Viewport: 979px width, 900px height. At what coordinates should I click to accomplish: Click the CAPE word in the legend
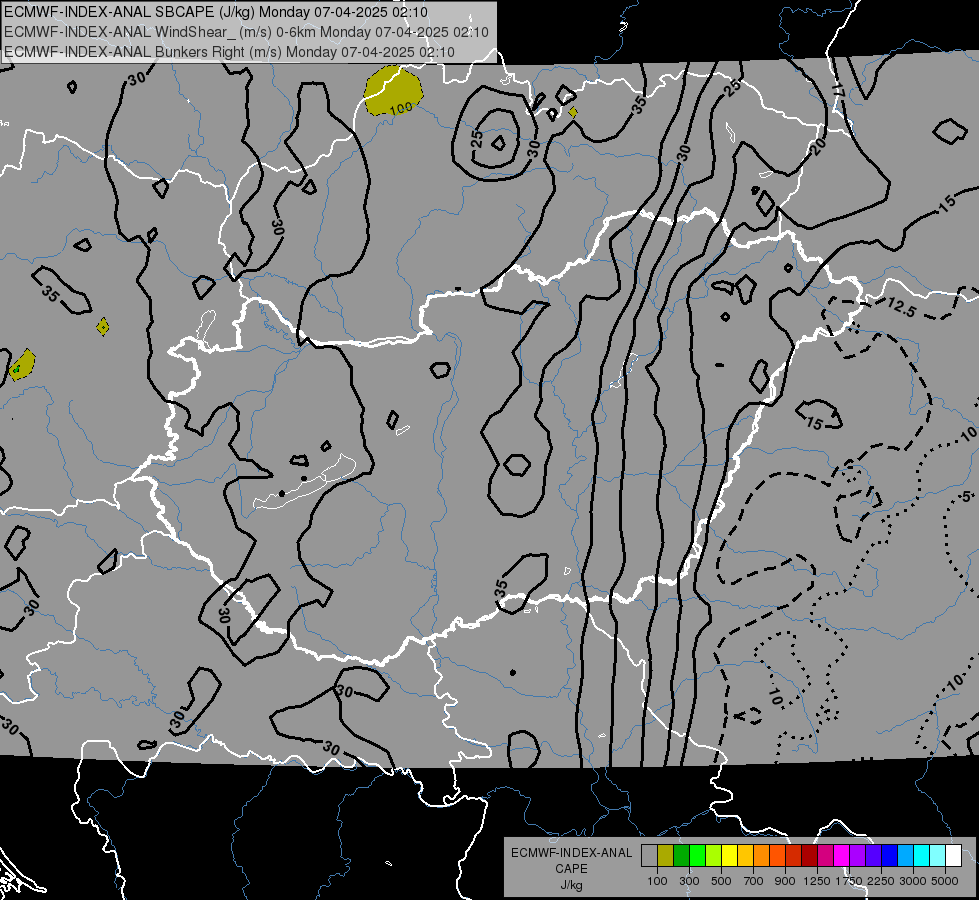(x=571, y=869)
